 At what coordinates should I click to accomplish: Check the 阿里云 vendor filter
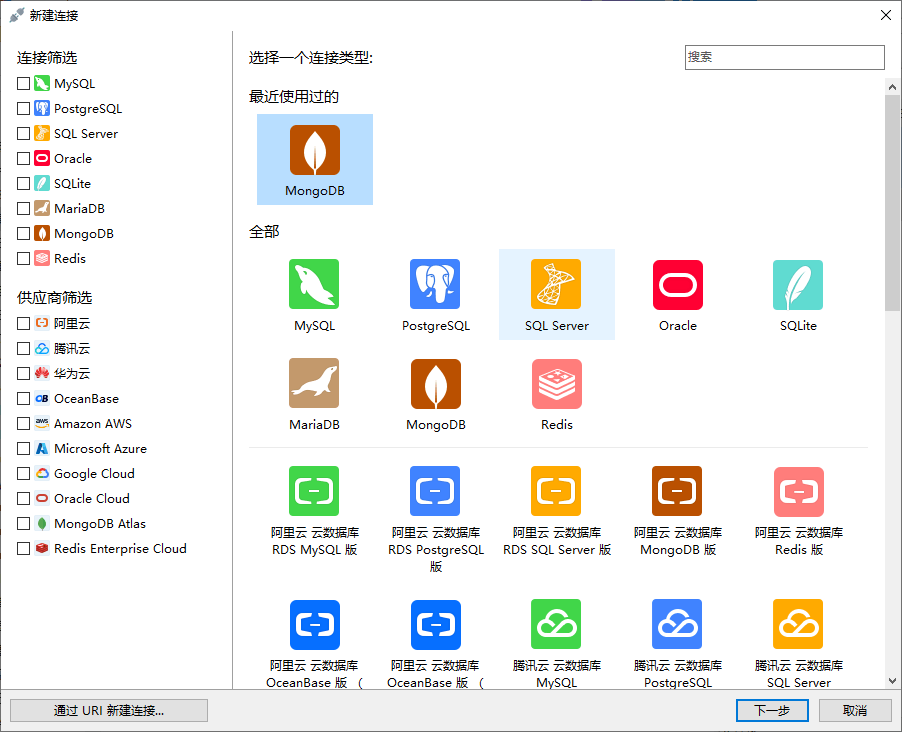pyautogui.click(x=23, y=323)
